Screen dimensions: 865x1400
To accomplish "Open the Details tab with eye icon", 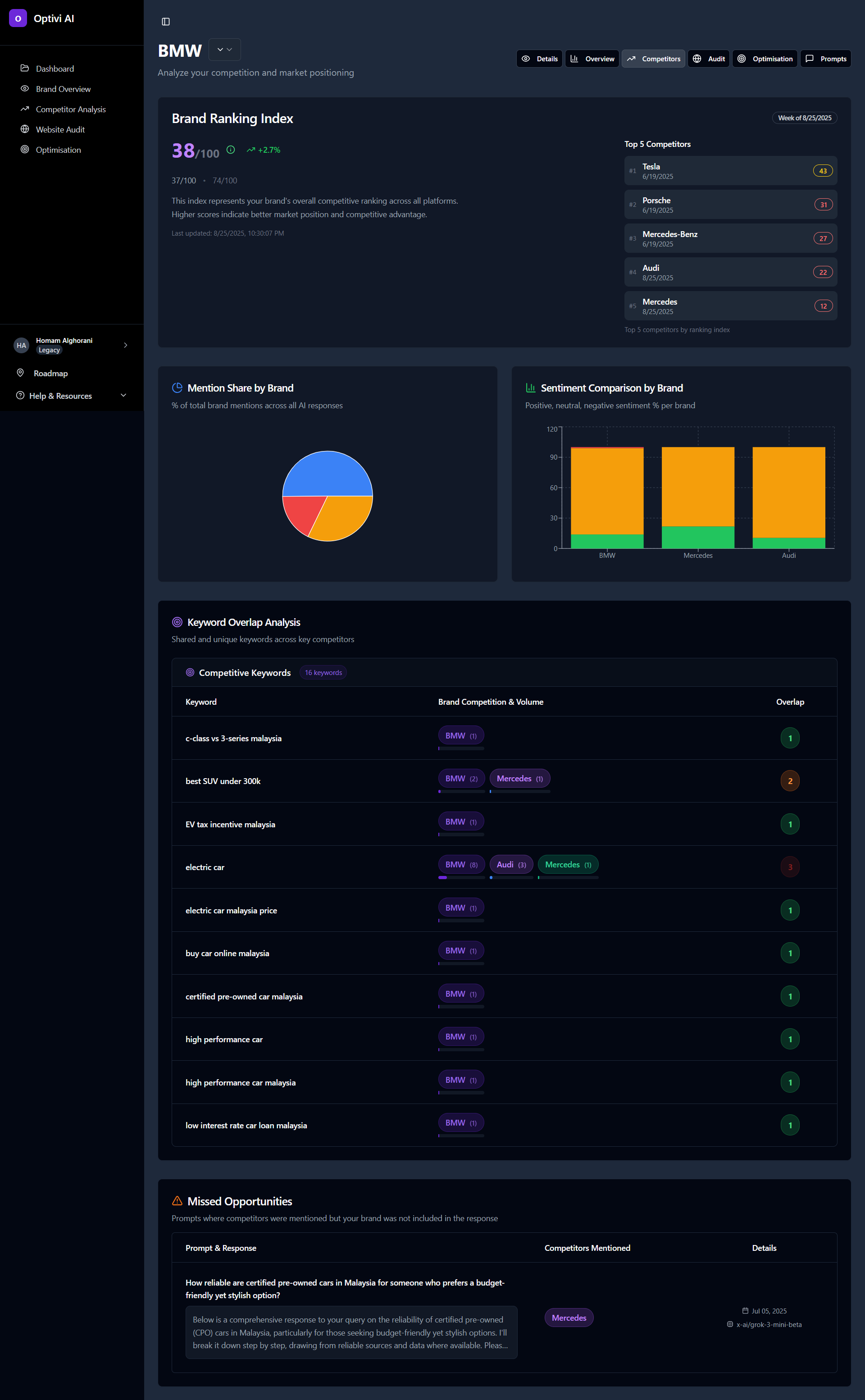I will (x=539, y=59).
